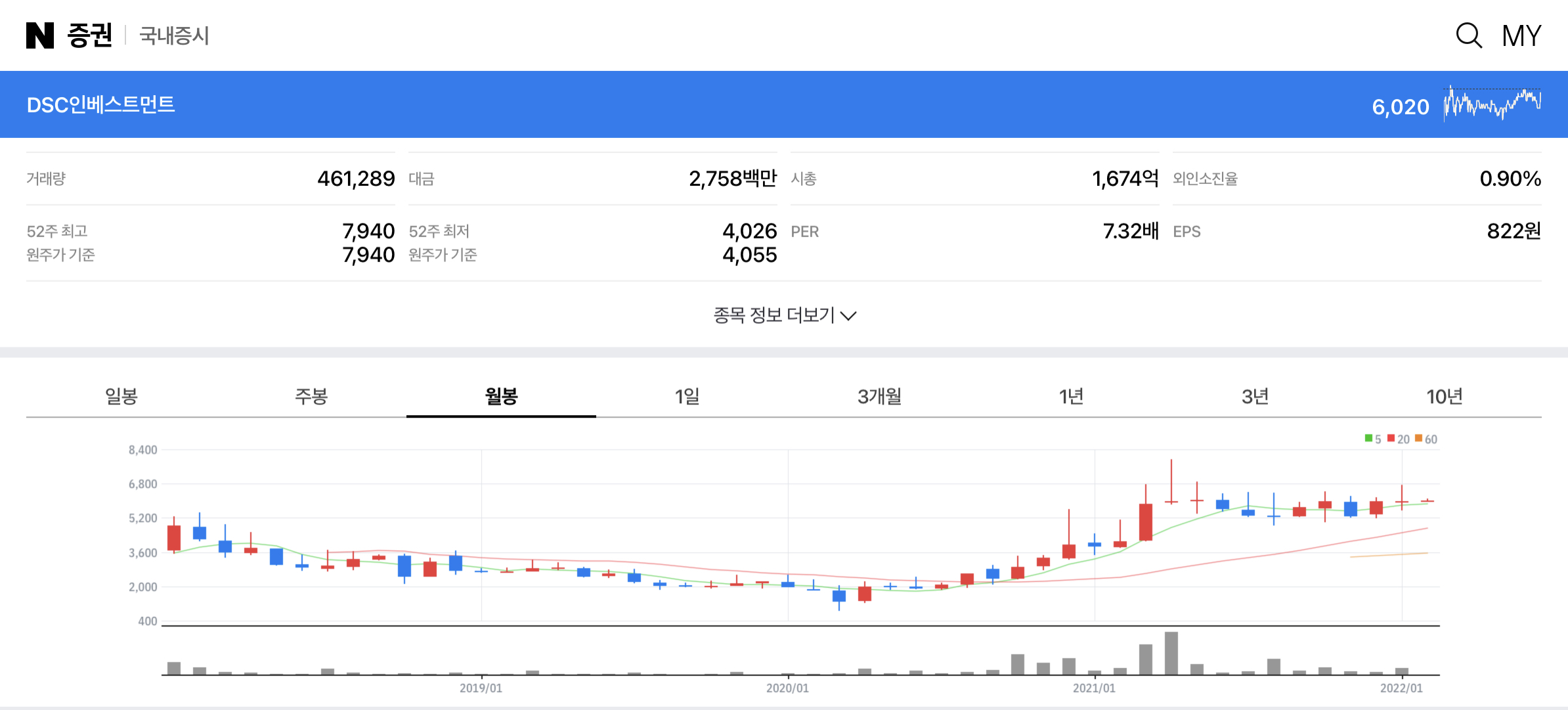Click the 2022/01 date axis label
Screen dimensions: 1568x710
[x=1401, y=688]
